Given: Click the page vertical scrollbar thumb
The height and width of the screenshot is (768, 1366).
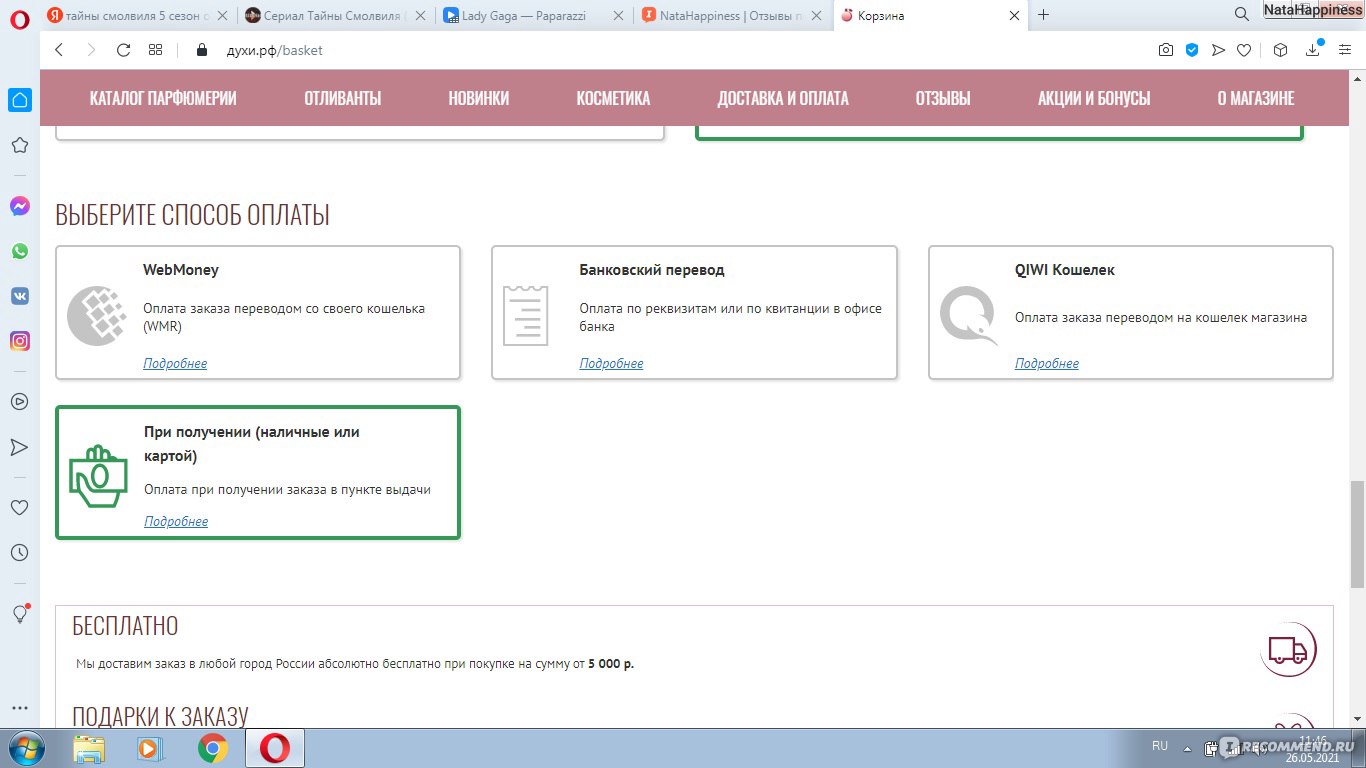Looking at the screenshot, I should 1357,535.
